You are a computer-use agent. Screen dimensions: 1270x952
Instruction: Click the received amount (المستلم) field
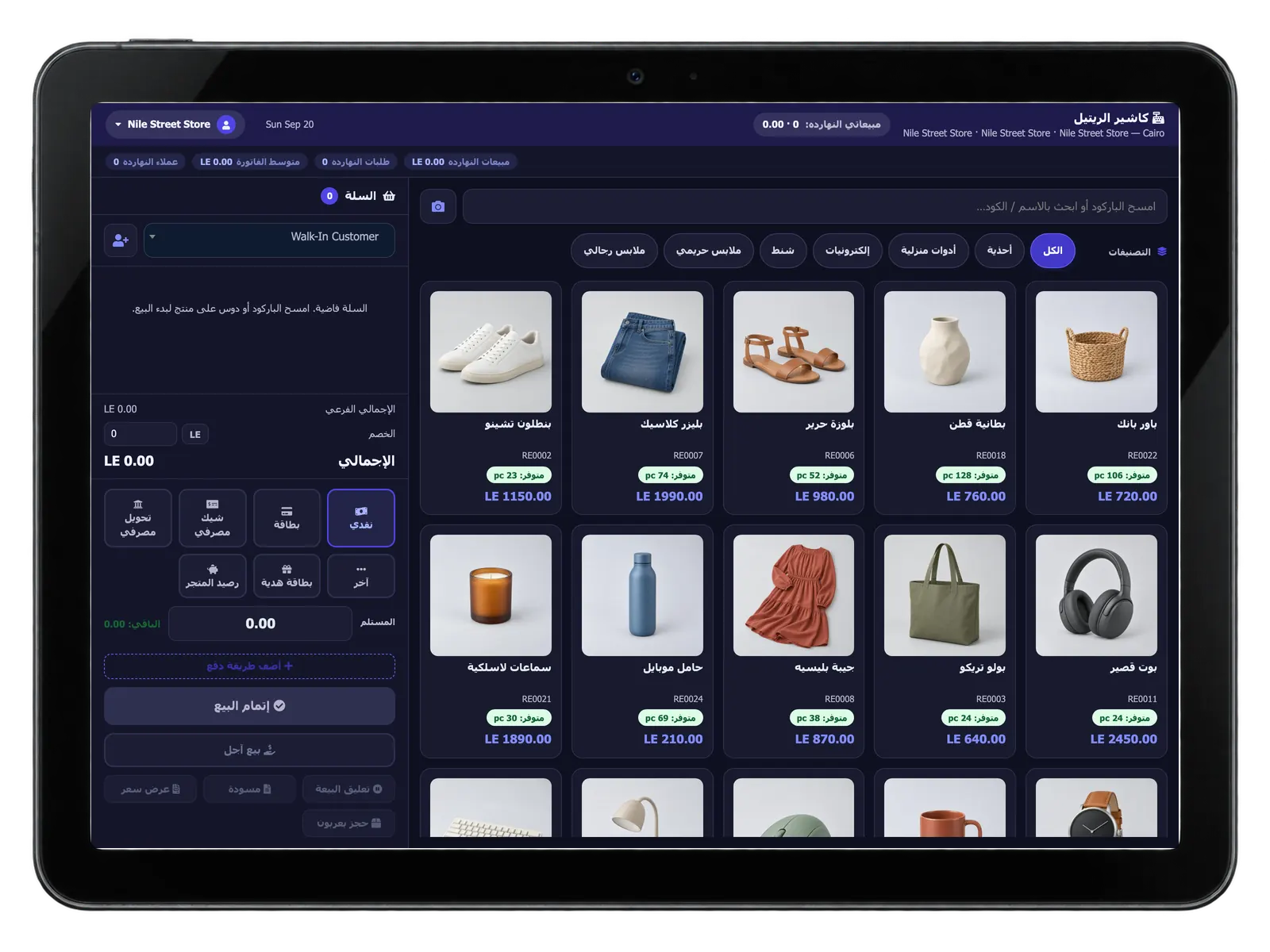(260, 624)
